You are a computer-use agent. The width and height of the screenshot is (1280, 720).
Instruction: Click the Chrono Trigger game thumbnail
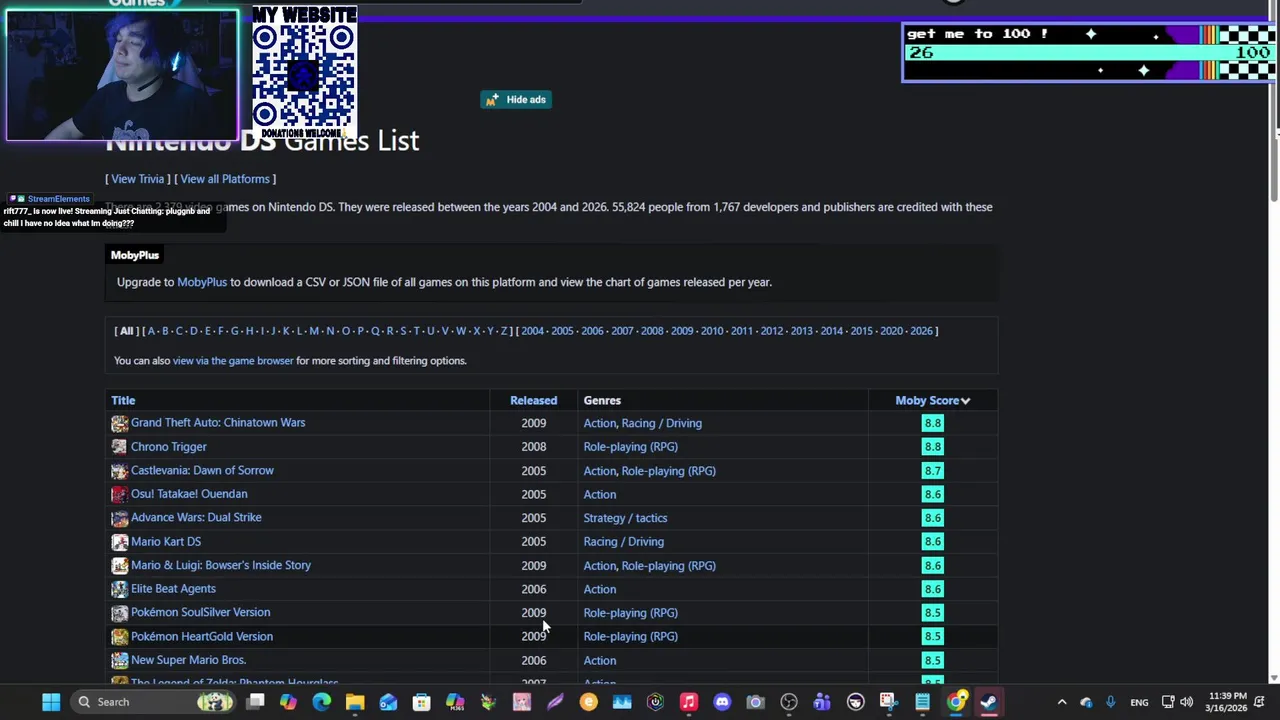(119, 447)
